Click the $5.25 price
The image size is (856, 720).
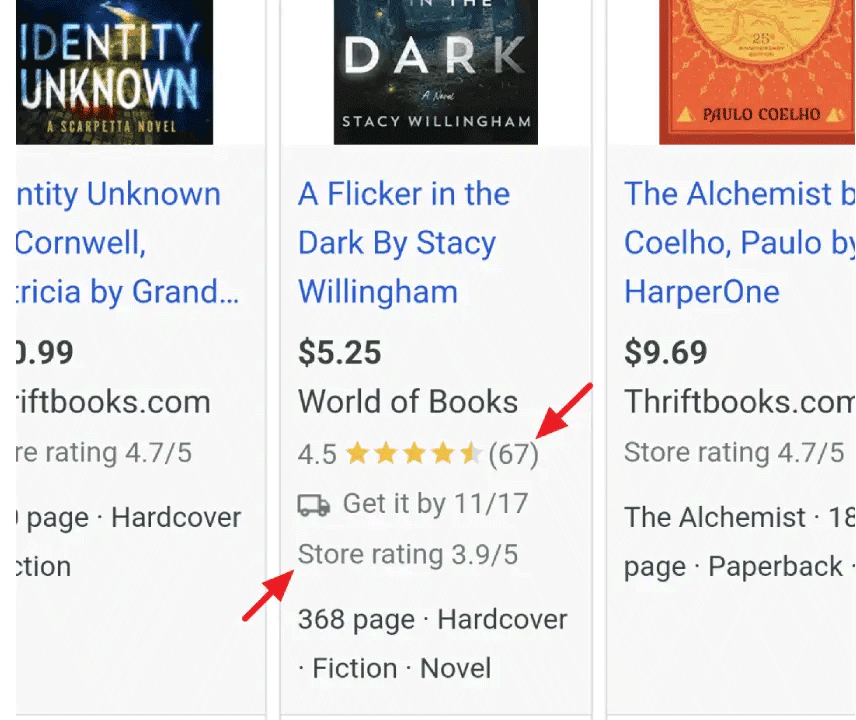pyautogui.click(x=340, y=352)
